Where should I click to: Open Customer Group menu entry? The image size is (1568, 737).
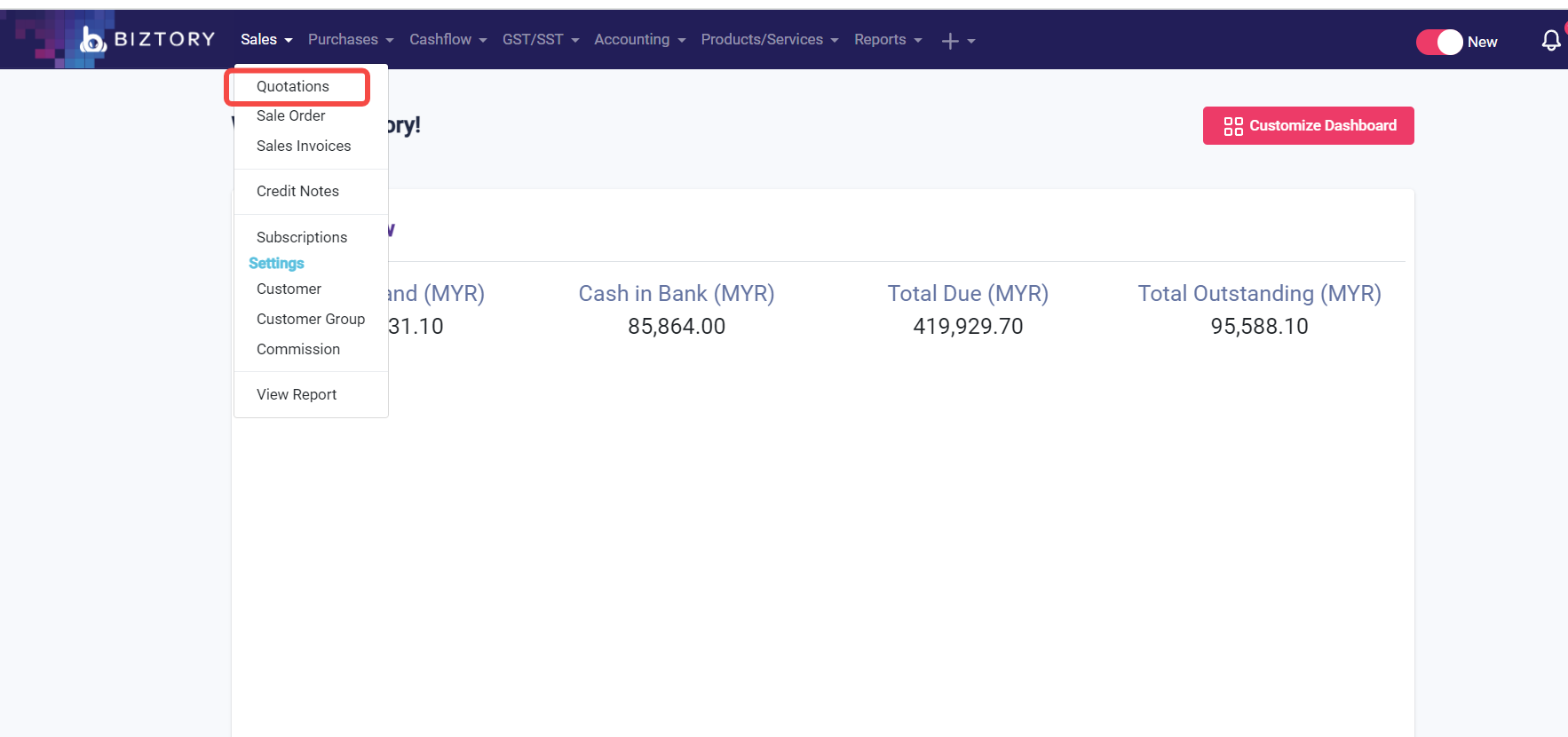[311, 319]
